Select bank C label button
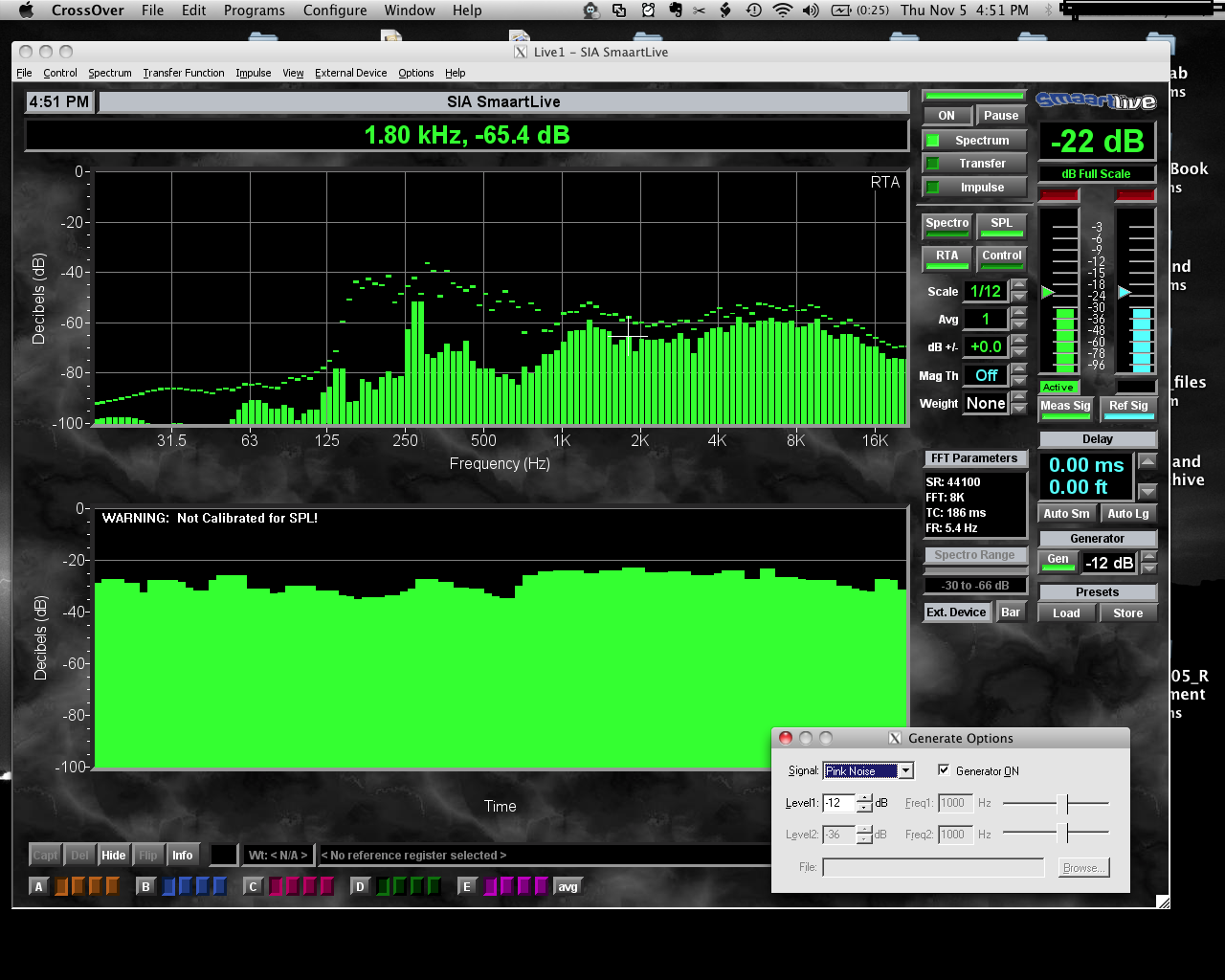Viewport: 1225px width, 980px height. click(254, 886)
